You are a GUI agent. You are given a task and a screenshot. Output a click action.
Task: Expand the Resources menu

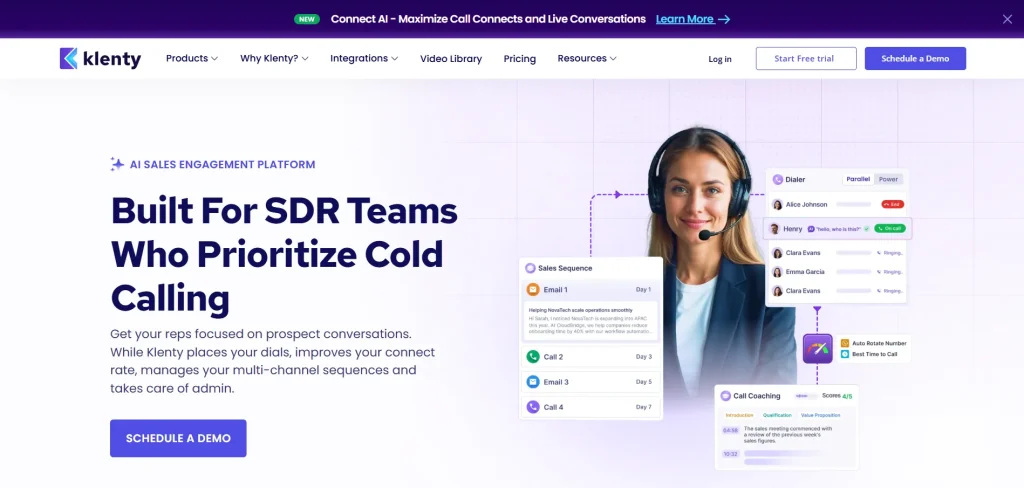587,59
